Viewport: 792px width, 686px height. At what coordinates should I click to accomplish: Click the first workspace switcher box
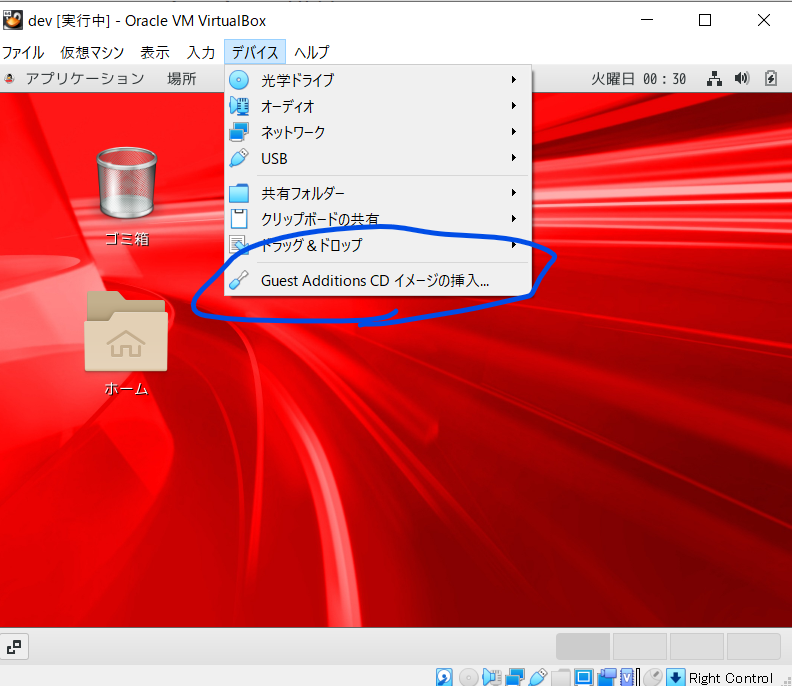583,647
